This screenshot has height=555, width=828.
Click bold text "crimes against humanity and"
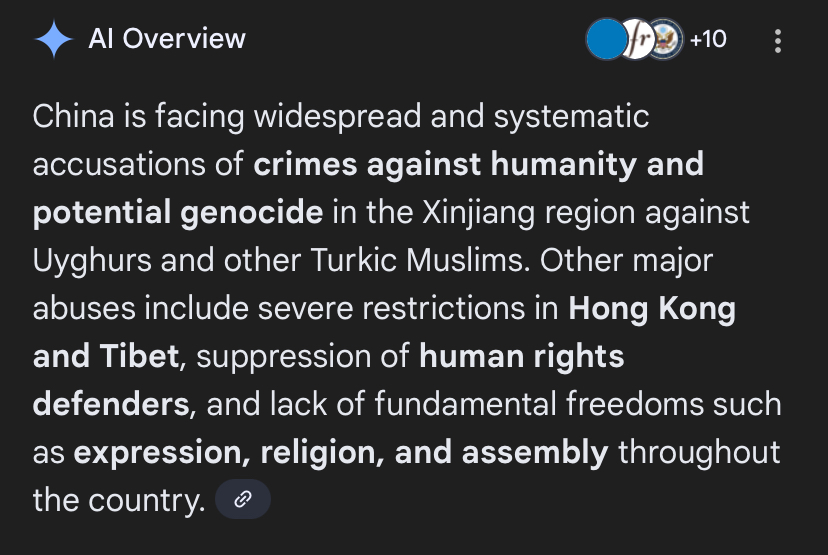coord(478,164)
